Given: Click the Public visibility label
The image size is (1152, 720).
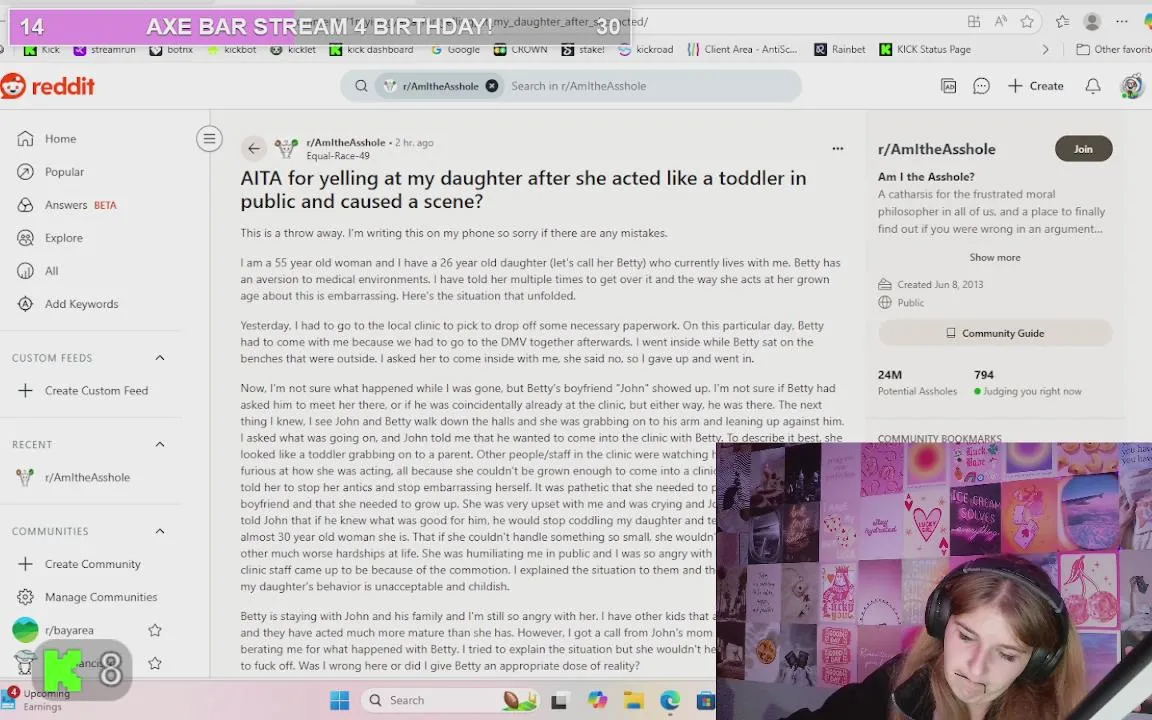Looking at the screenshot, I should click(910, 303).
